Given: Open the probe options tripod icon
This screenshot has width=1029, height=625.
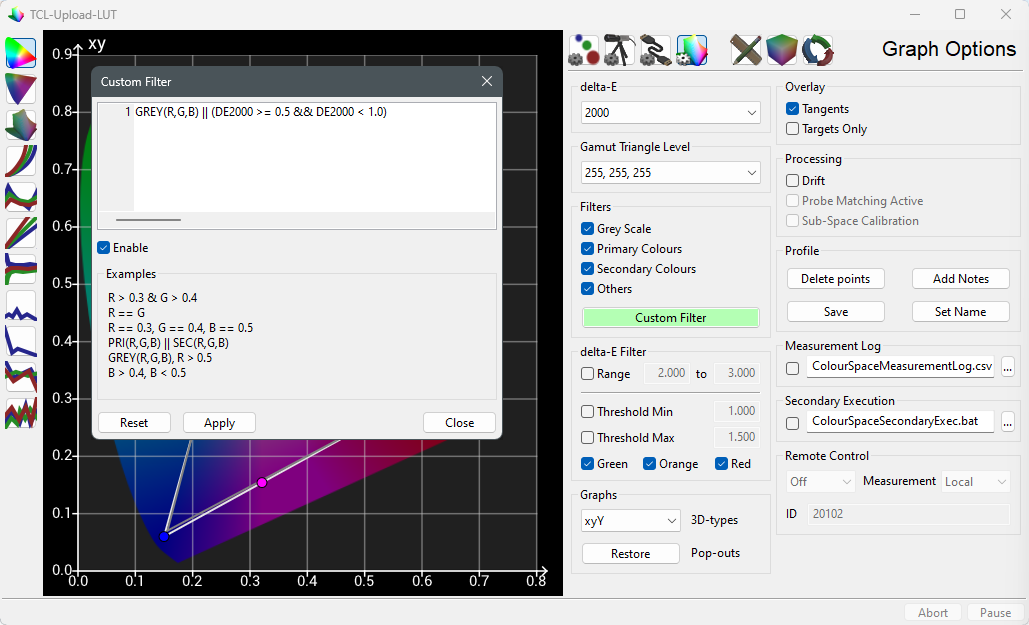Looking at the screenshot, I should (x=620, y=49).
